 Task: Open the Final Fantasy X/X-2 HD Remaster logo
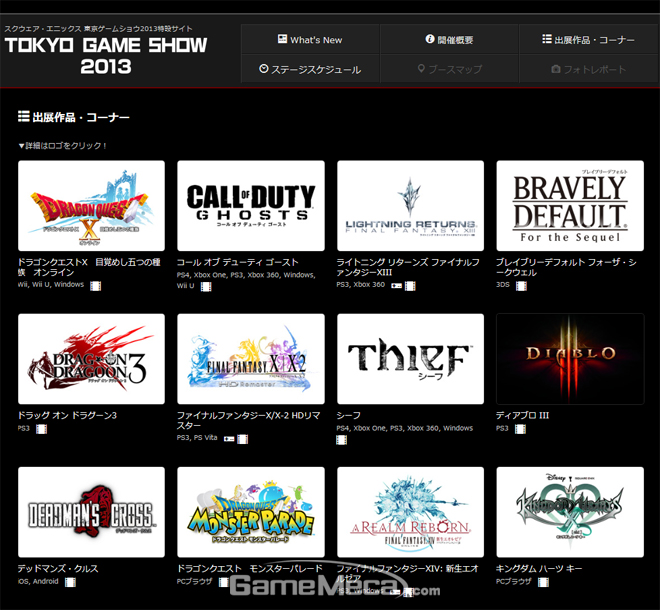point(251,359)
